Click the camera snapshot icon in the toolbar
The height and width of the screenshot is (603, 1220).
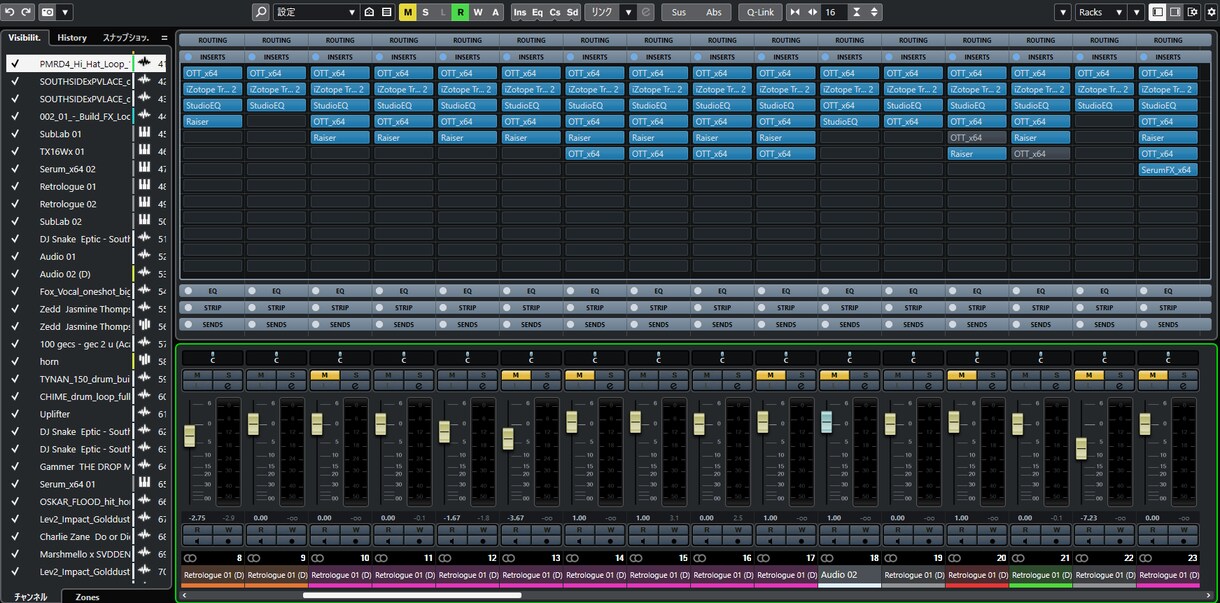tap(48, 12)
